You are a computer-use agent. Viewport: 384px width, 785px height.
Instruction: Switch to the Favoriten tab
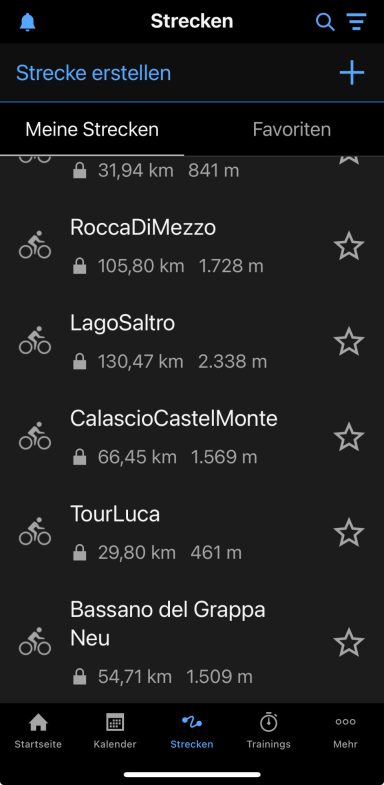[x=291, y=130]
